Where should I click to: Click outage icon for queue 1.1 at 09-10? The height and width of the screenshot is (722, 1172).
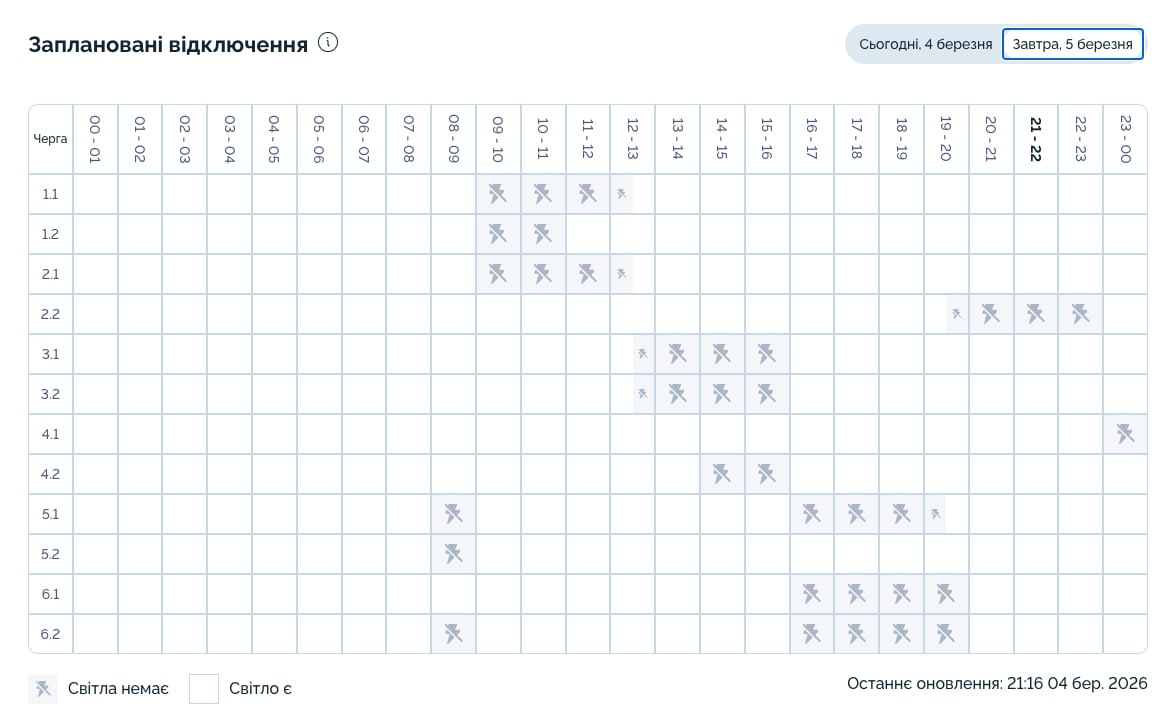pyautogui.click(x=498, y=194)
